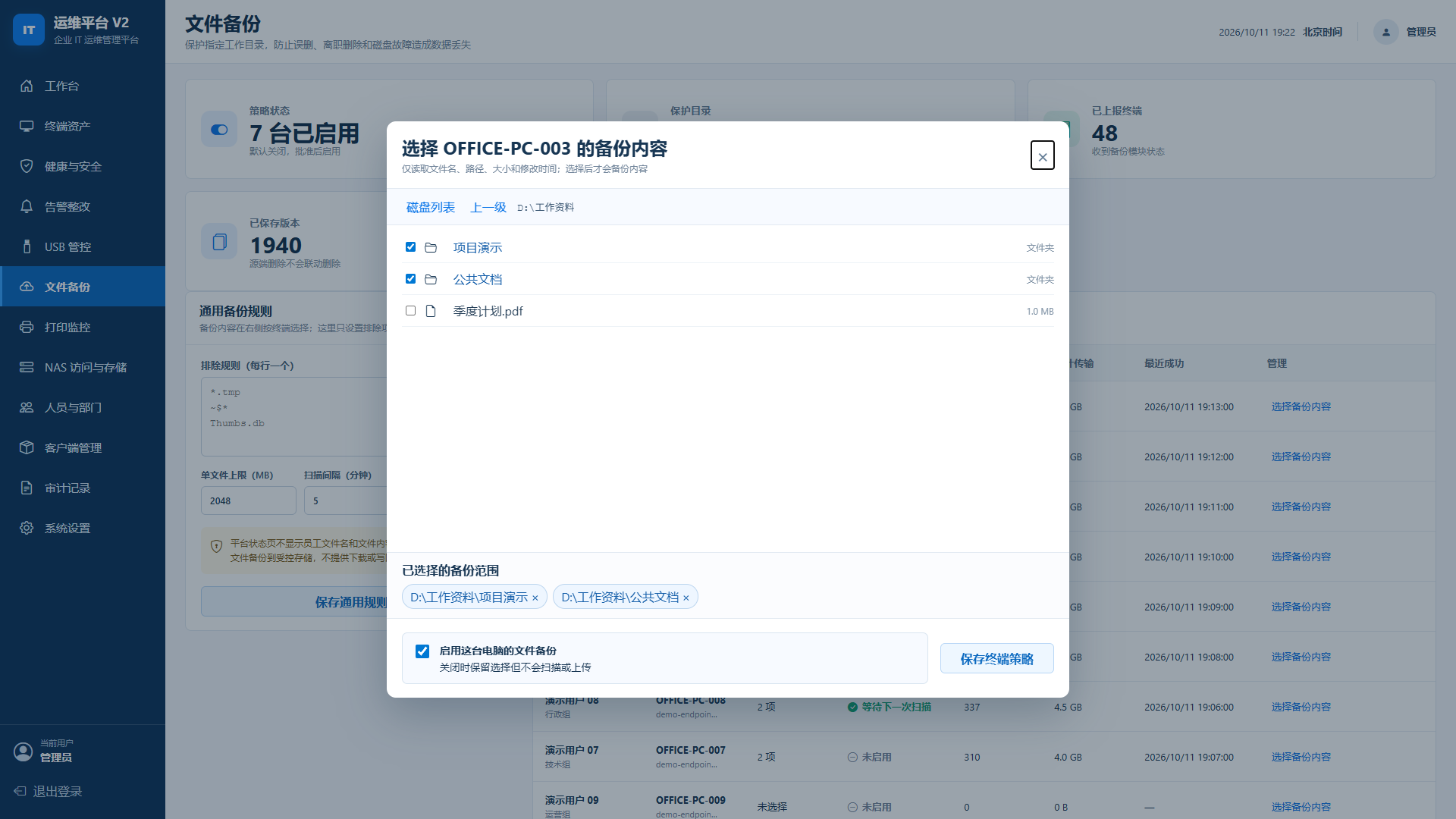Click 保存终端策略 button

tap(996, 658)
